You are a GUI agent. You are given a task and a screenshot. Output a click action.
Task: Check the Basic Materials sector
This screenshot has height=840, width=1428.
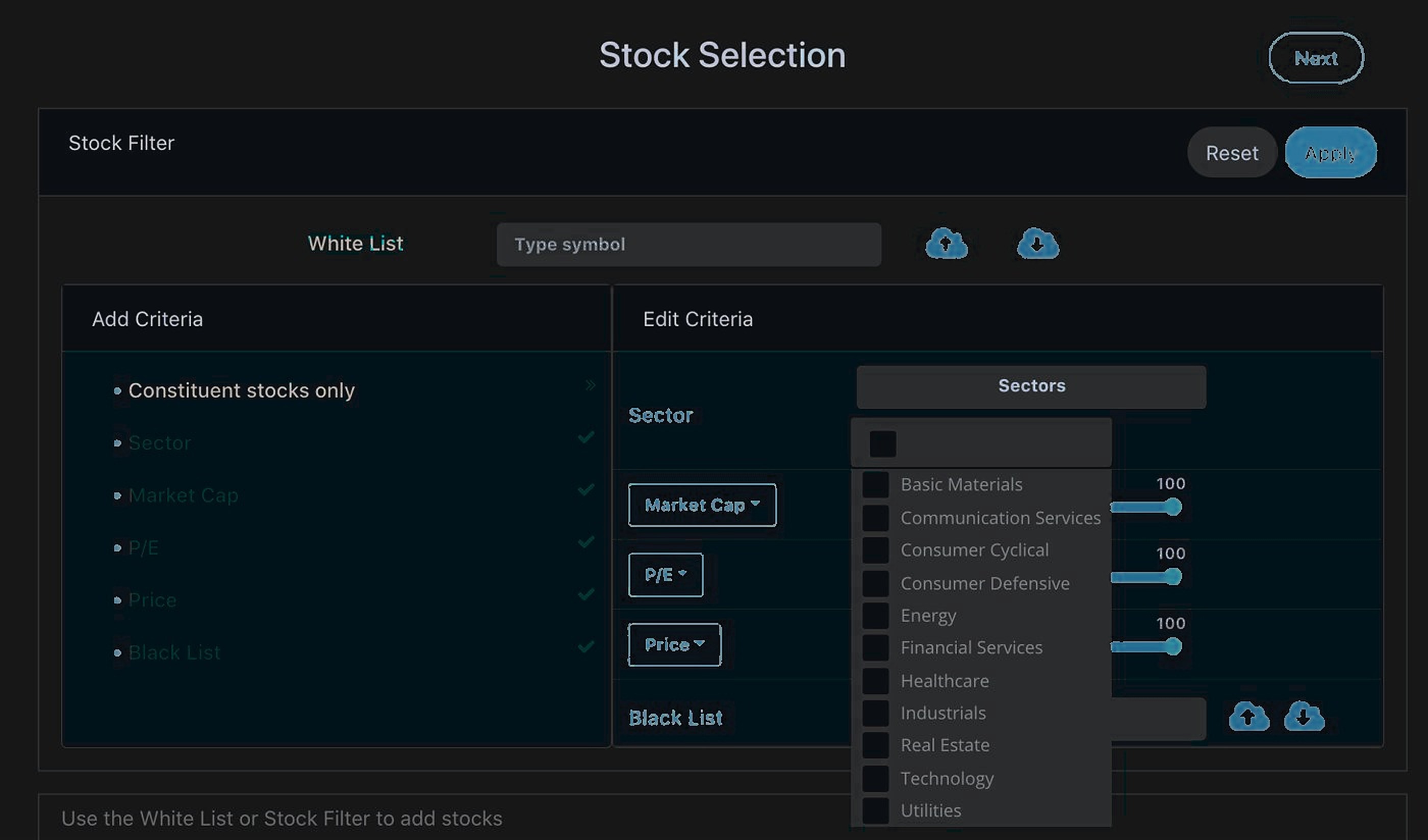click(876, 485)
